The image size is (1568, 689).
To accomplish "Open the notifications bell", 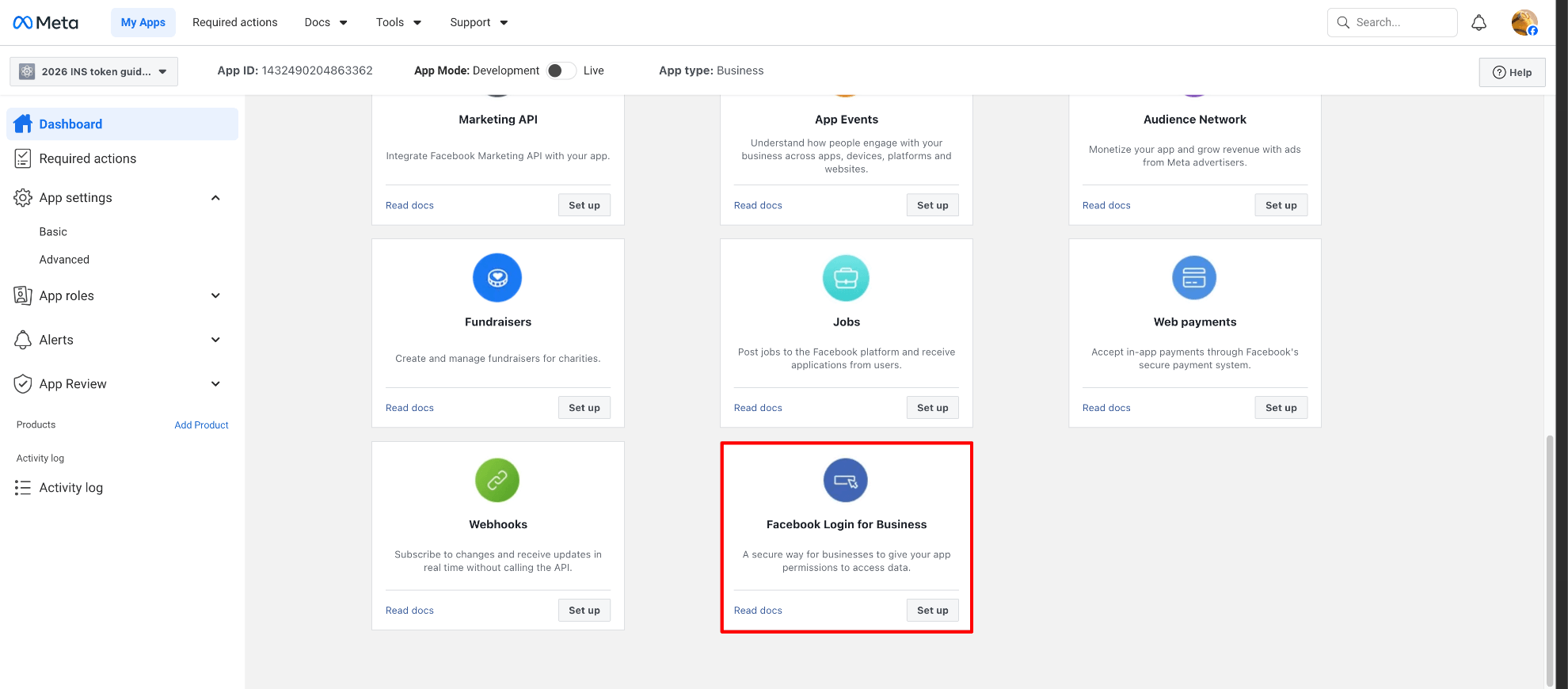I will 1479,23.
